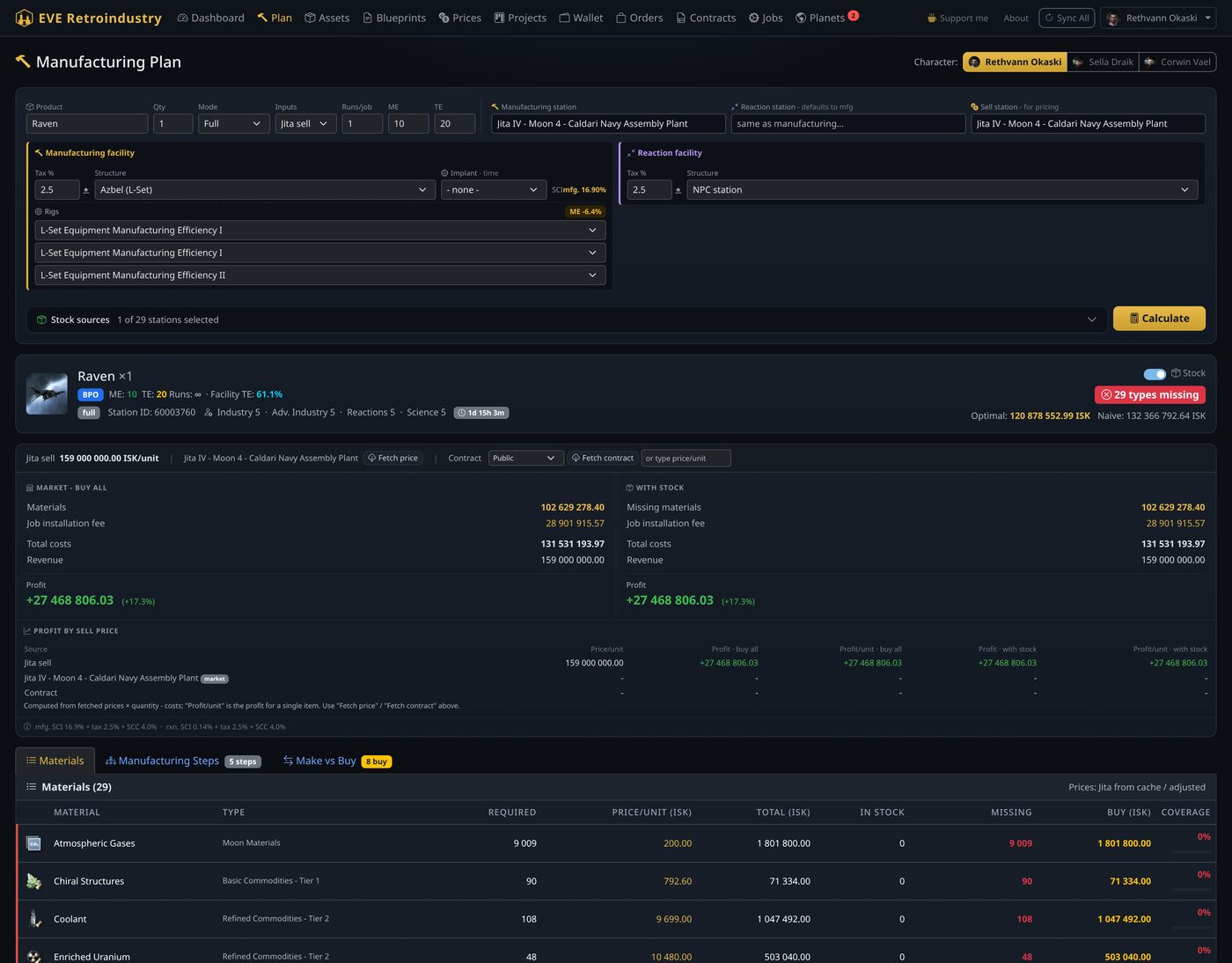Click the market badge beside Jita IV row
The image size is (1232, 963).
coord(215,679)
